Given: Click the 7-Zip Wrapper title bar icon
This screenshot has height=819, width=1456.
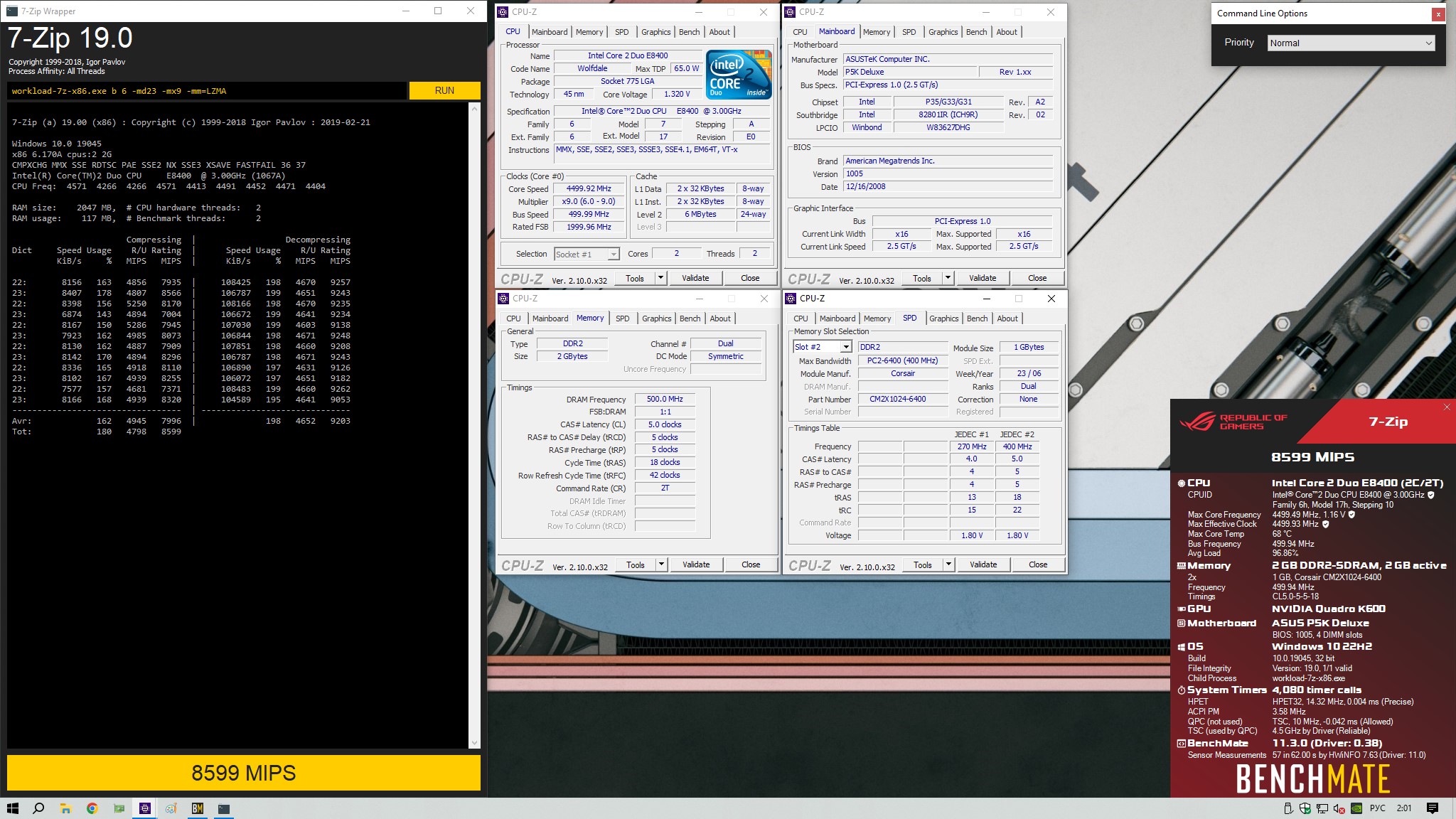Looking at the screenshot, I should tap(12, 11).
